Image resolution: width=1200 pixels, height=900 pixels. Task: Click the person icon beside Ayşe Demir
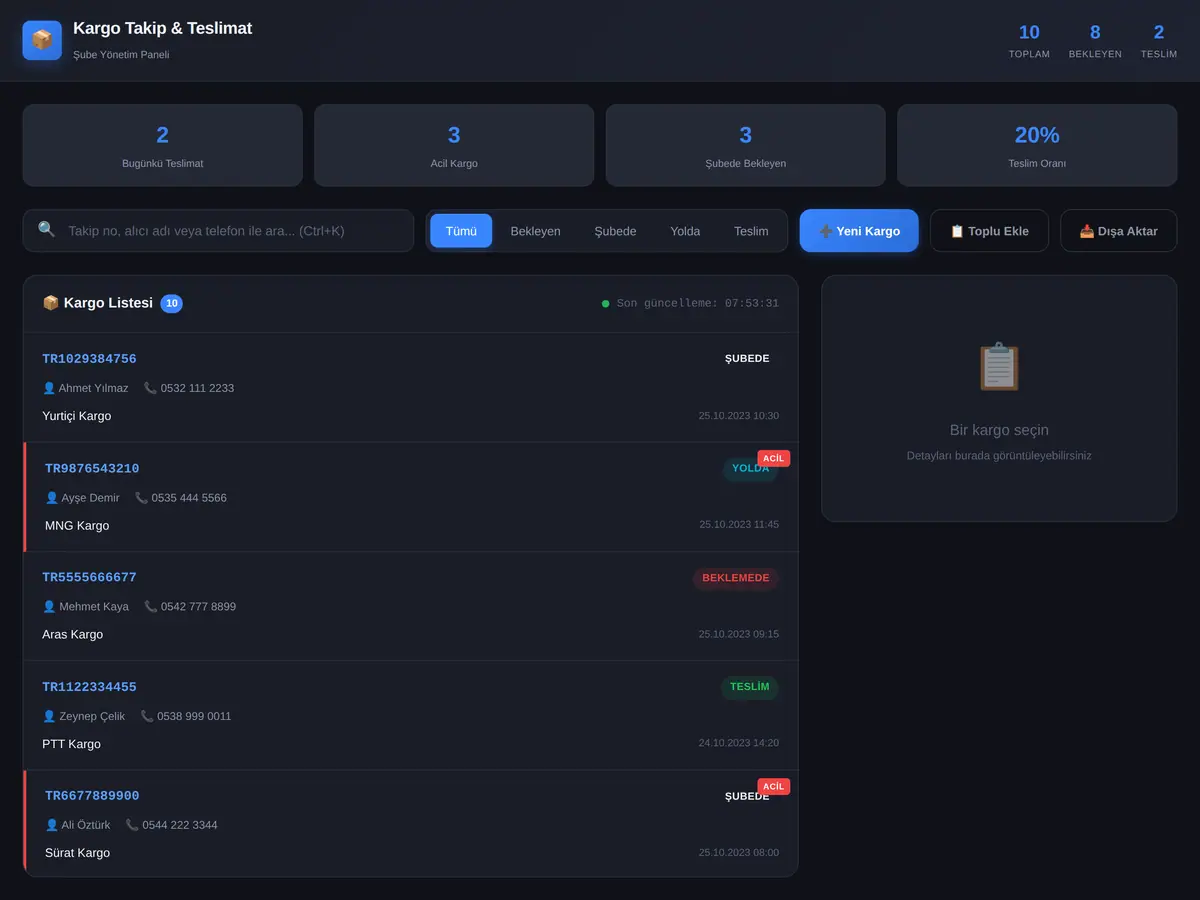[52, 498]
